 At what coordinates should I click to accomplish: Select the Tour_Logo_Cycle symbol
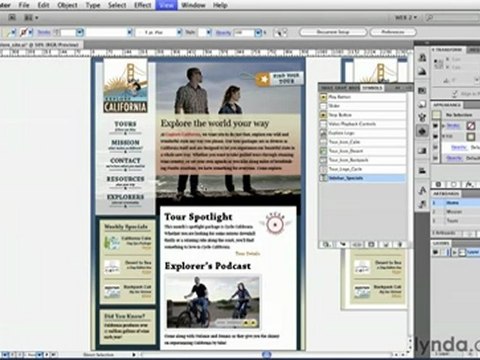[363, 169]
